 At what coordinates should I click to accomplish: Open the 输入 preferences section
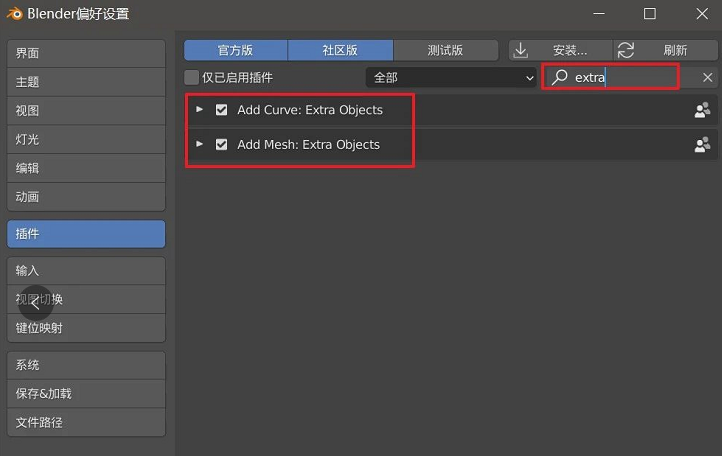coord(86,271)
